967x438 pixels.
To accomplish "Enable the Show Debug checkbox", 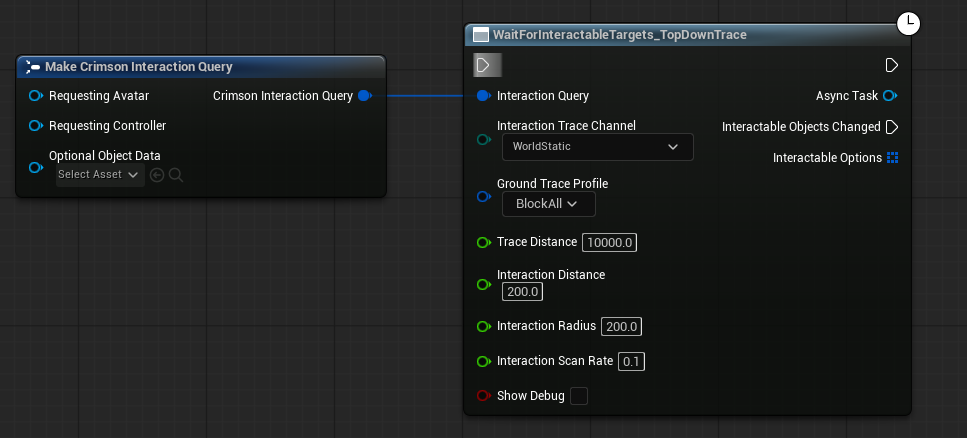I will click(x=578, y=396).
